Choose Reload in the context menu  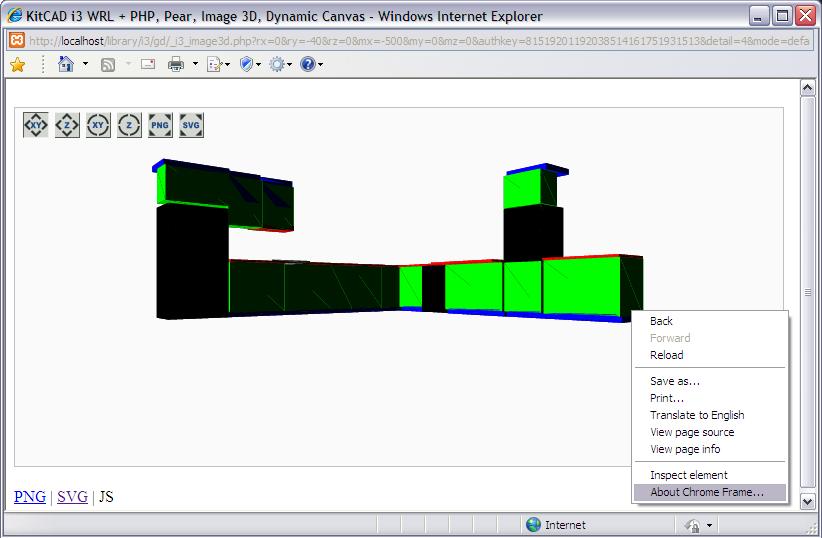tap(710, 355)
